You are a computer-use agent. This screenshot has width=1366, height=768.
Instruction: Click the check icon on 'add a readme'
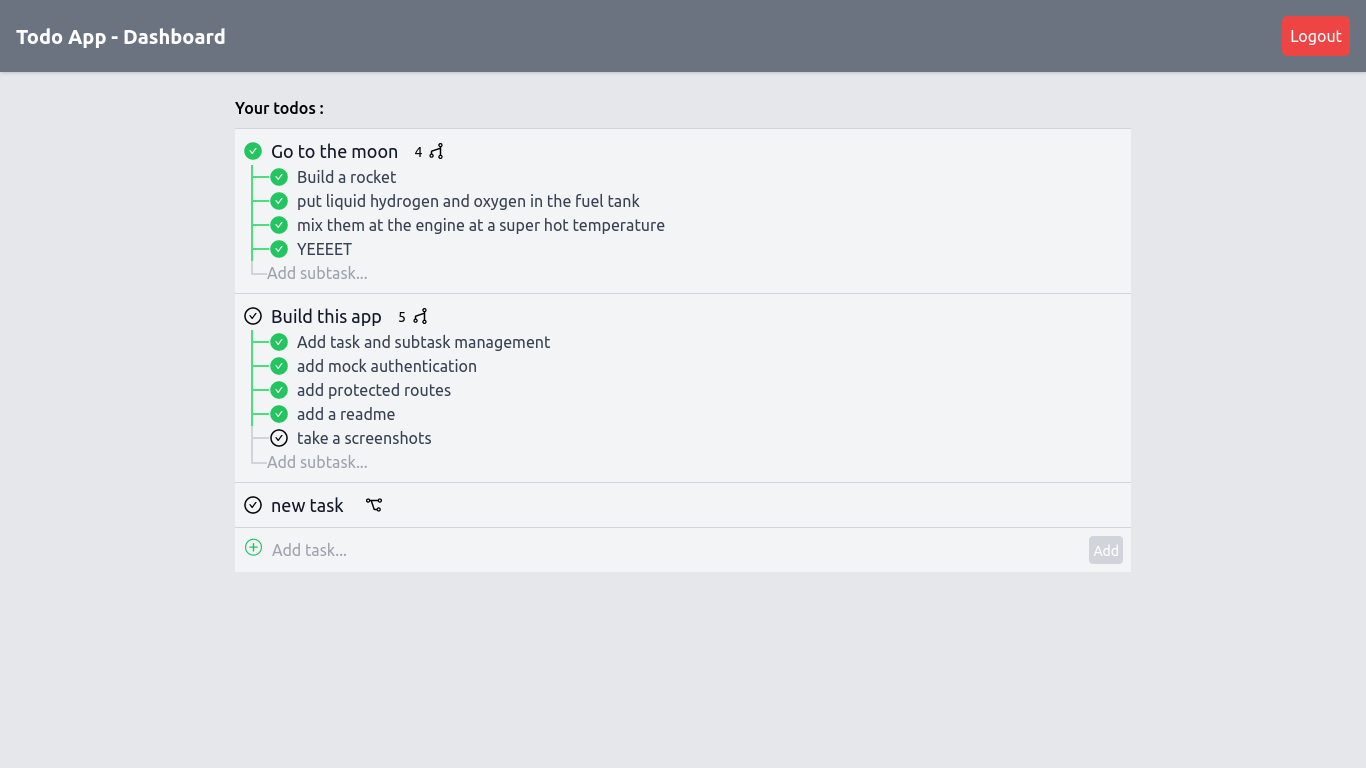278,413
